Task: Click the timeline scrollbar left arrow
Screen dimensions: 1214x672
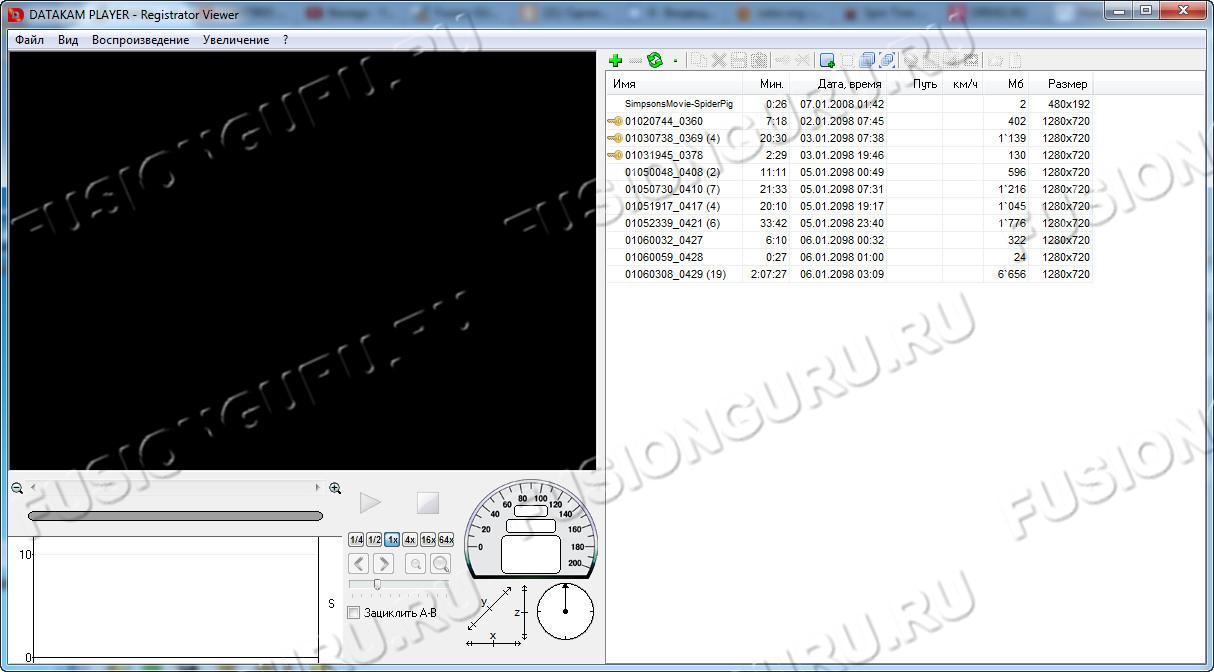Action: coord(33,488)
